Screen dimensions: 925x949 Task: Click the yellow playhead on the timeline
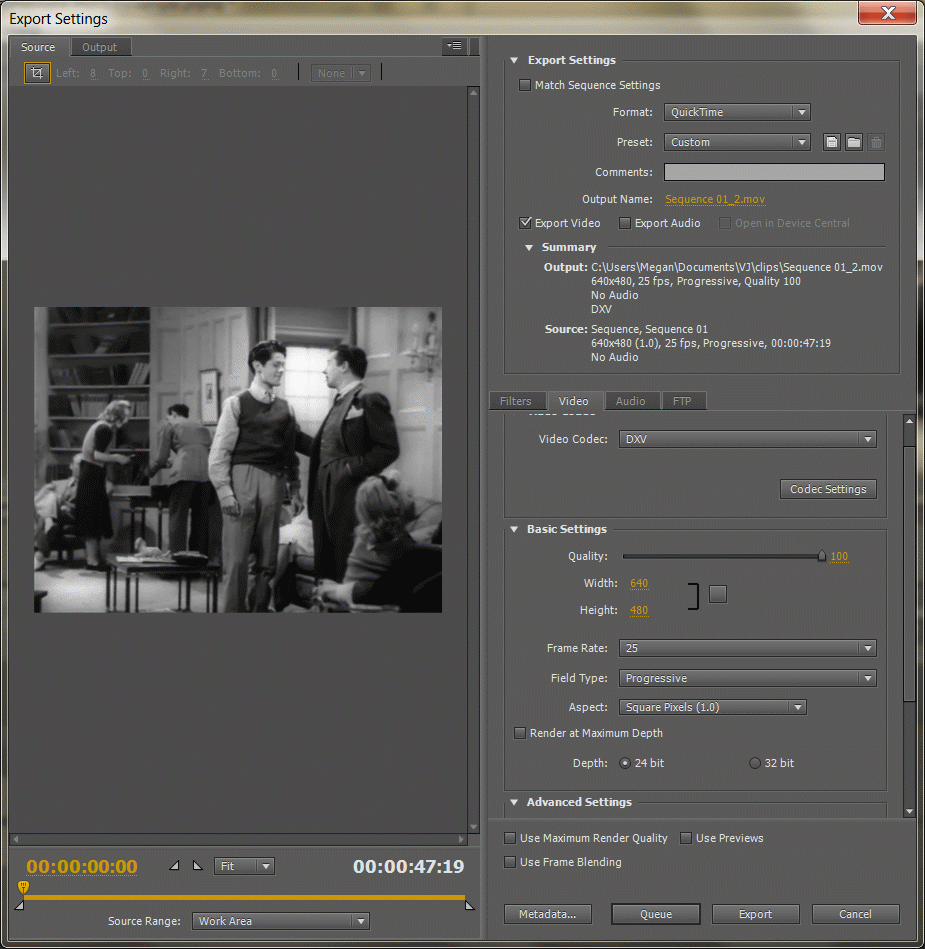[x=23, y=887]
